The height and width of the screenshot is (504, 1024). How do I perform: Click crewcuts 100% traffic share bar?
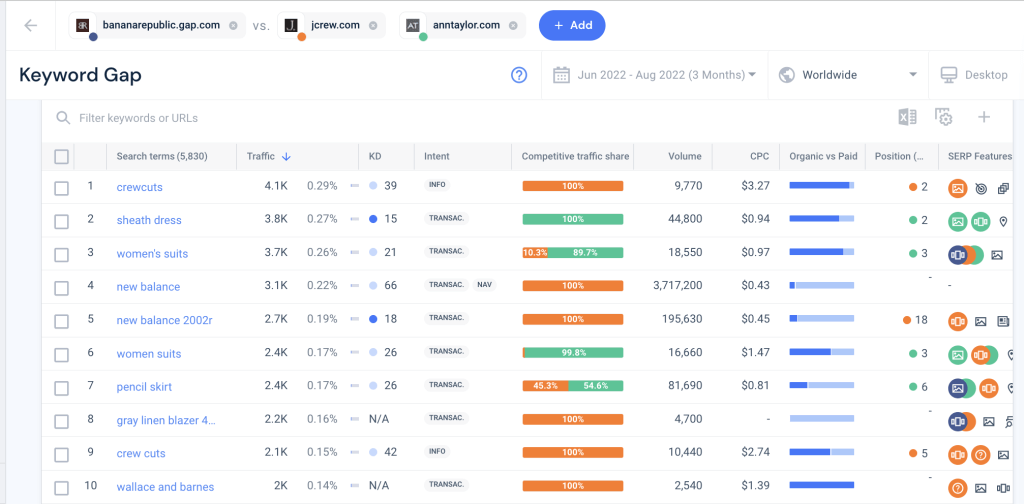[573, 186]
